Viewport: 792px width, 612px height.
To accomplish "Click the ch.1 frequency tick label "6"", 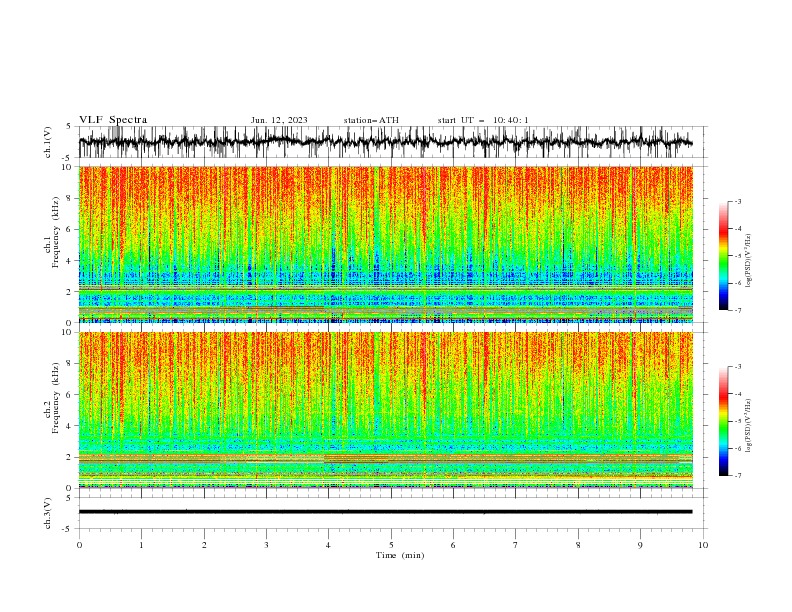I will pyautogui.click(x=70, y=229).
